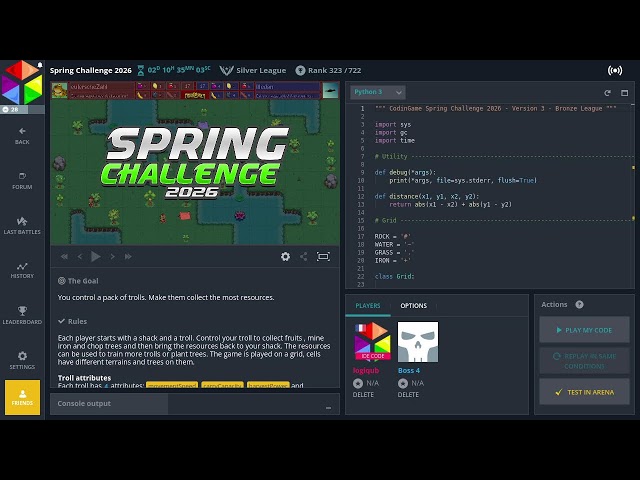This screenshot has height=480, width=640.
Task: Open the LEADERBOARD trophy item
Action: click(x=22, y=316)
